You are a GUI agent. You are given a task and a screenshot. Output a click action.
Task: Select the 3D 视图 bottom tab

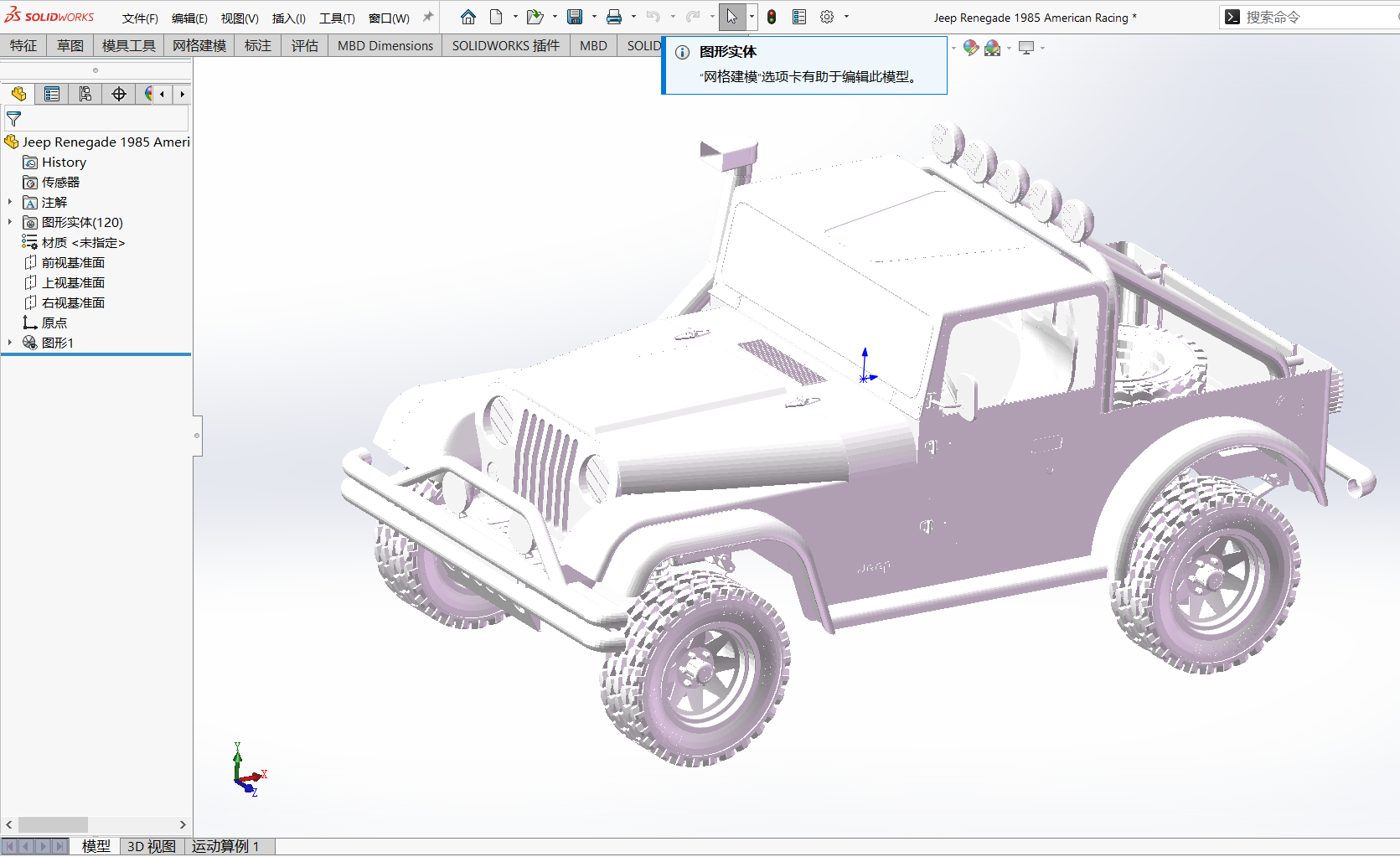click(x=152, y=846)
